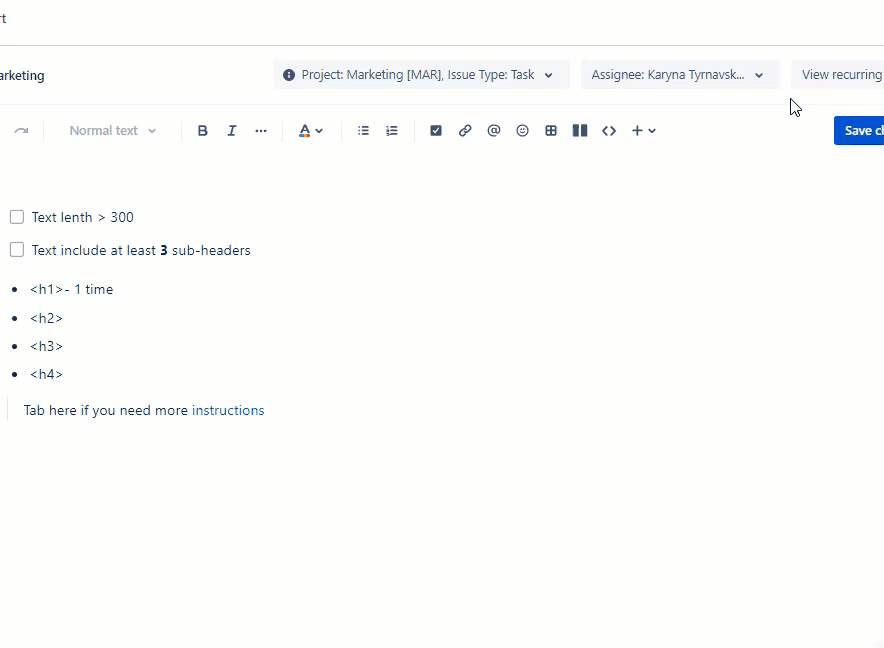Apply italic formatting

(x=232, y=130)
